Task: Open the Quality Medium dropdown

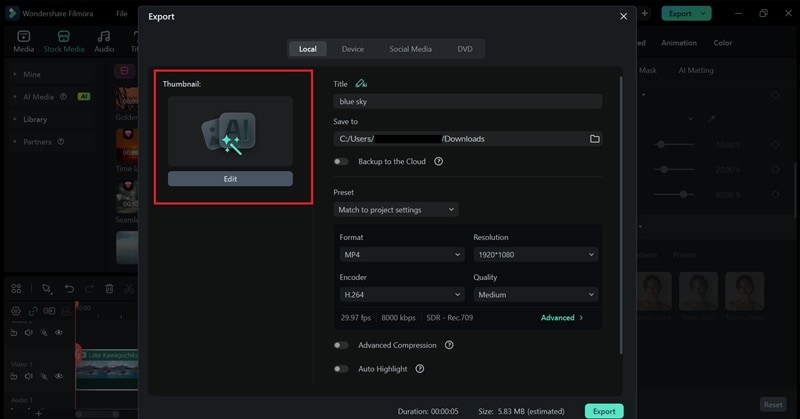Action: pyautogui.click(x=536, y=294)
